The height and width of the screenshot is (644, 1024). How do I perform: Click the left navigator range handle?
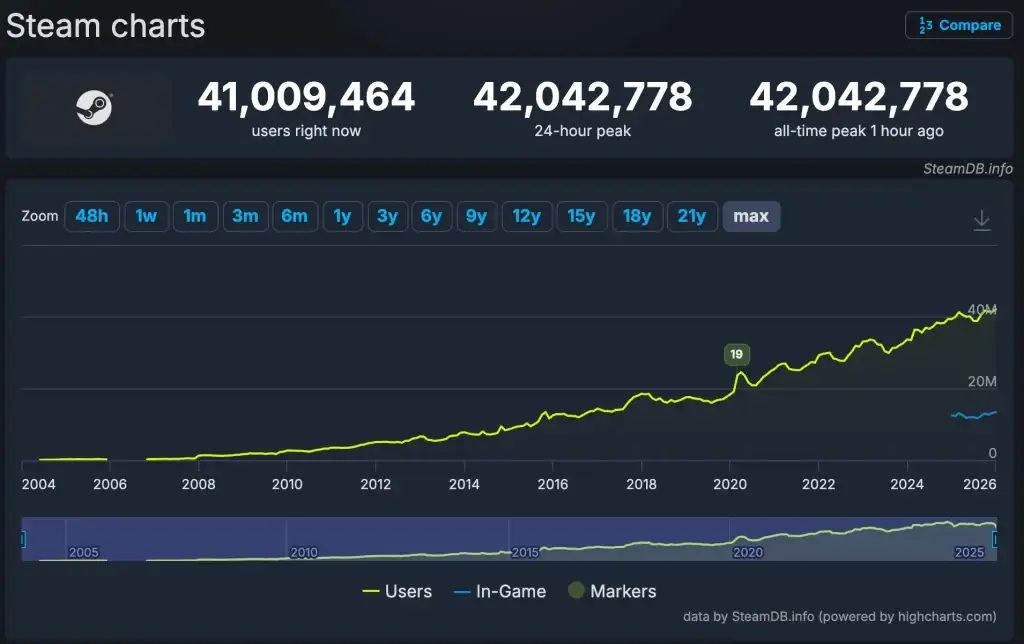(x=22, y=540)
